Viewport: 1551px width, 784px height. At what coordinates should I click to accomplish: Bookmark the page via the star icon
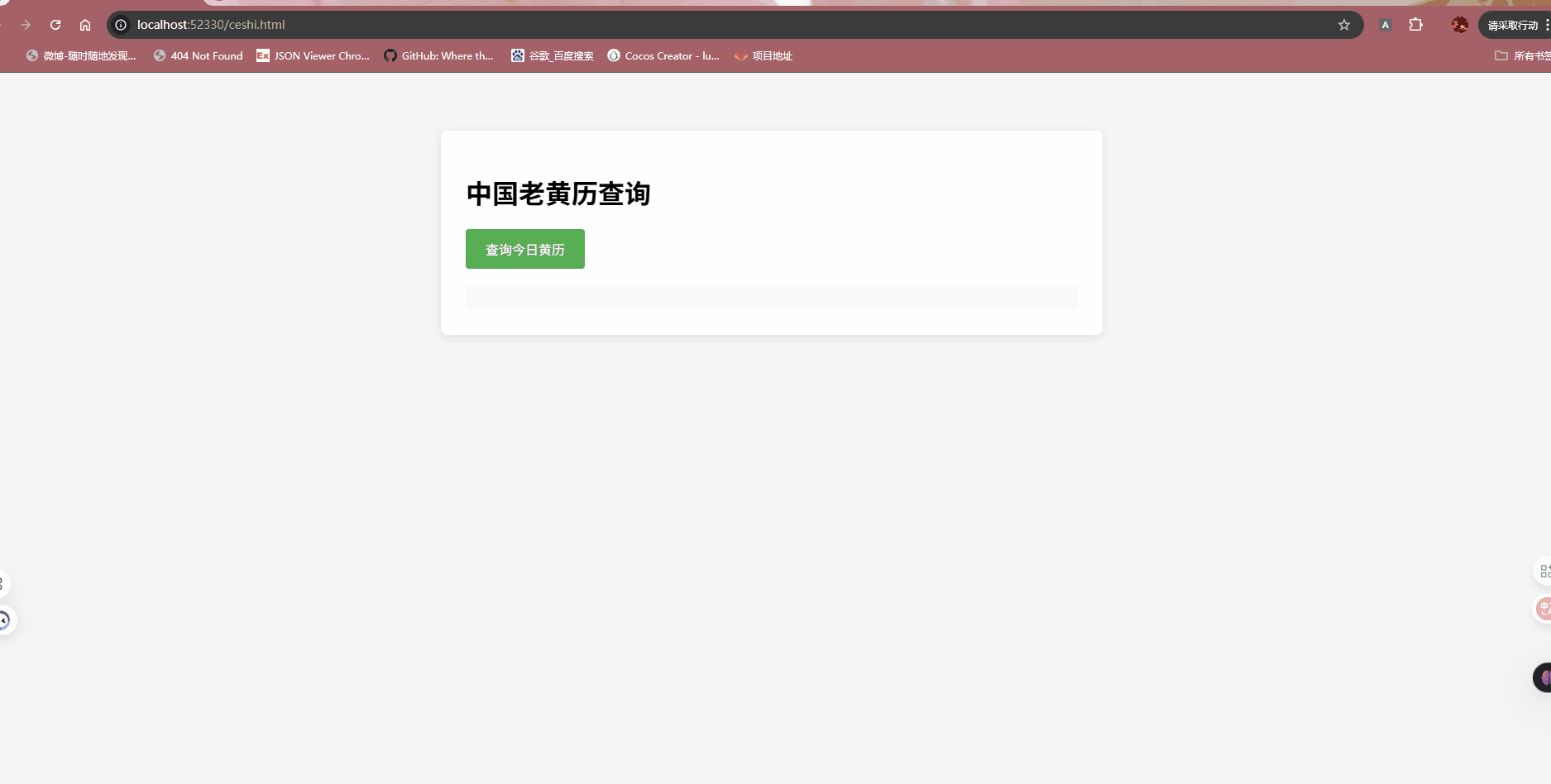click(x=1344, y=25)
